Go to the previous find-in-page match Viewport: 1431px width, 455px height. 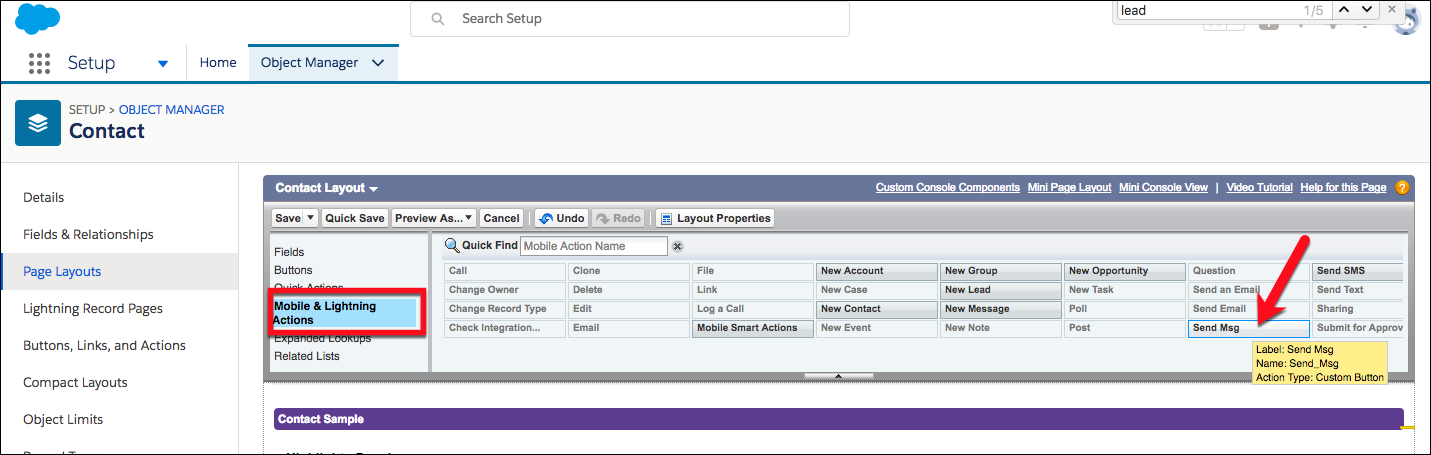(x=1344, y=10)
